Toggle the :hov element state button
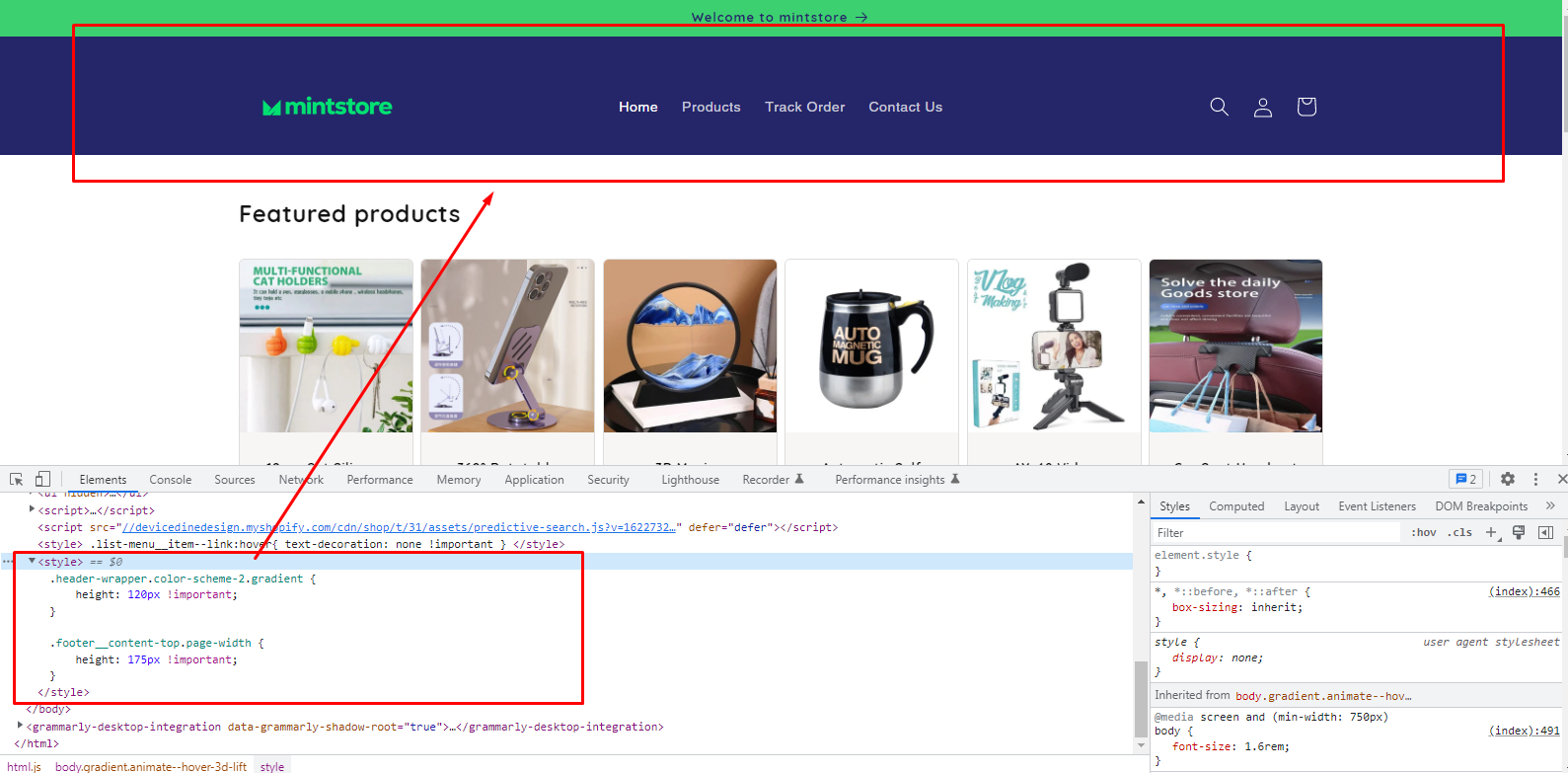1568x773 pixels. point(1424,533)
